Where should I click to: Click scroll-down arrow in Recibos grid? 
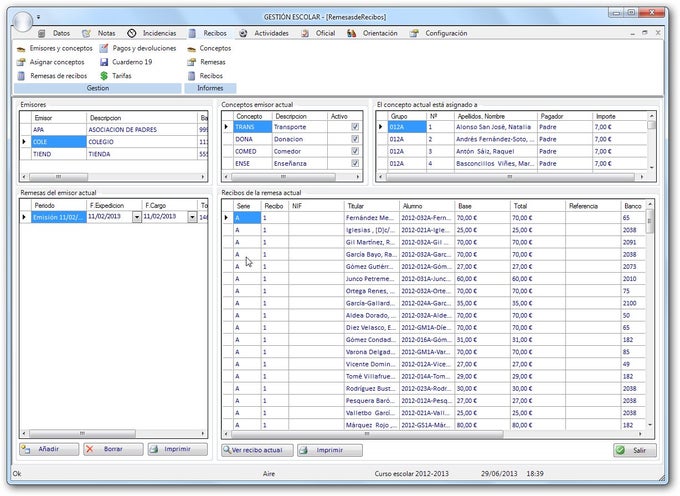pos(650,425)
